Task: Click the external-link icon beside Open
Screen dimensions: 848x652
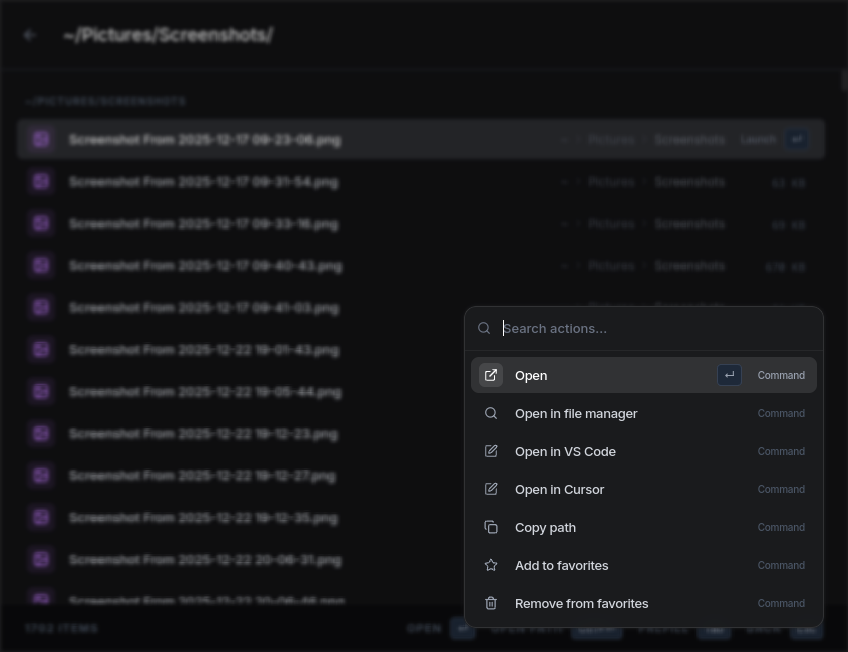Action: tap(491, 375)
